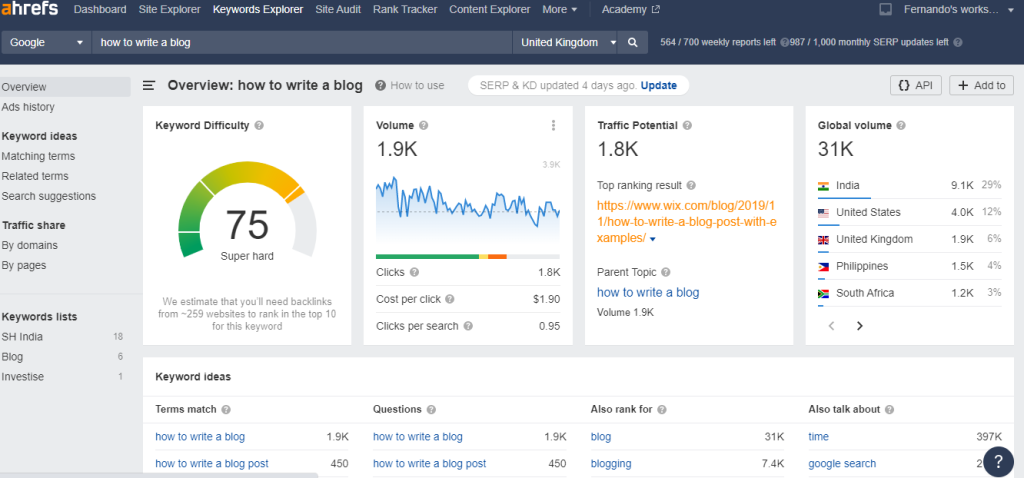Open the Volume card three-dot menu

pyautogui.click(x=553, y=125)
